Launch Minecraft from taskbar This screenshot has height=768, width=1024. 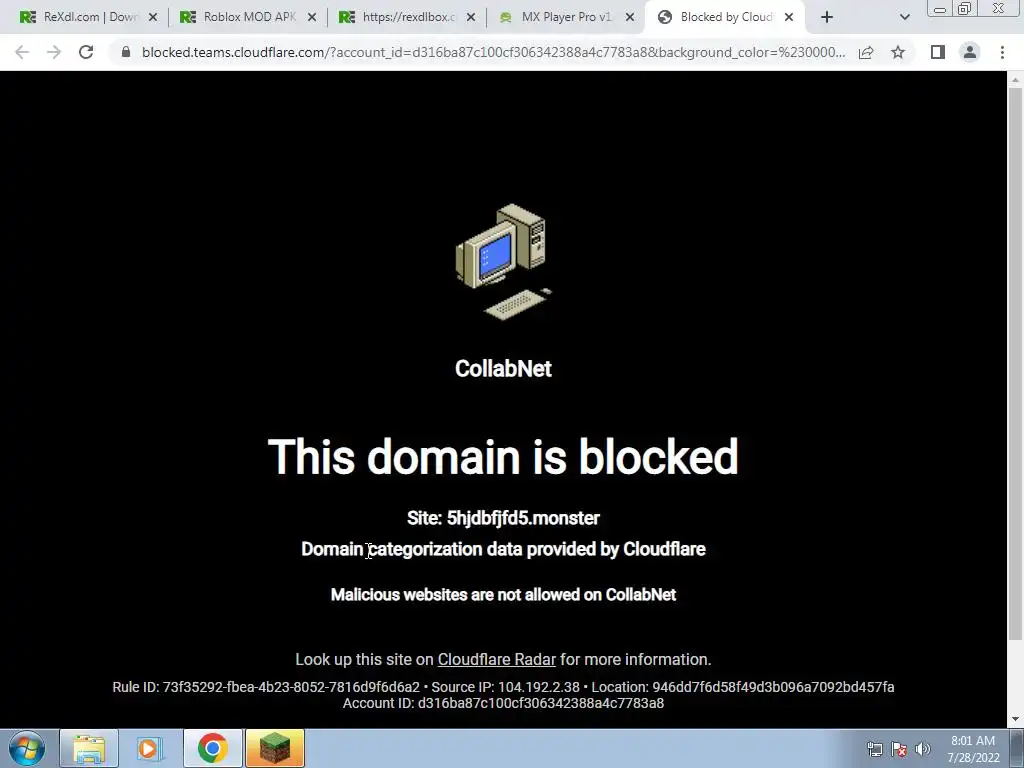(275, 748)
